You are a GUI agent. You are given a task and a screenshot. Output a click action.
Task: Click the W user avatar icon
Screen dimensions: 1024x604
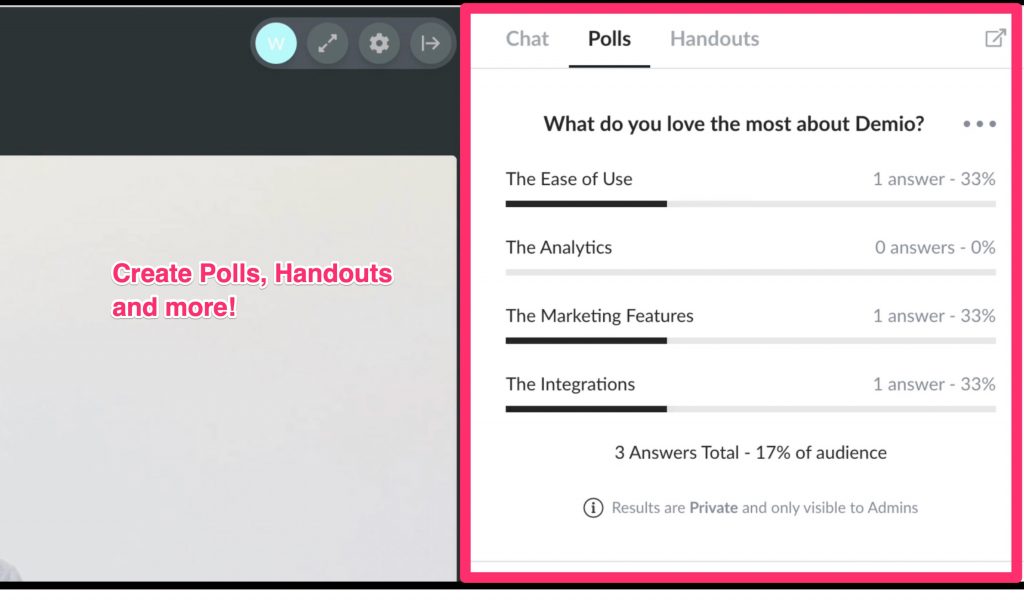pyautogui.click(x=276, y=43)
